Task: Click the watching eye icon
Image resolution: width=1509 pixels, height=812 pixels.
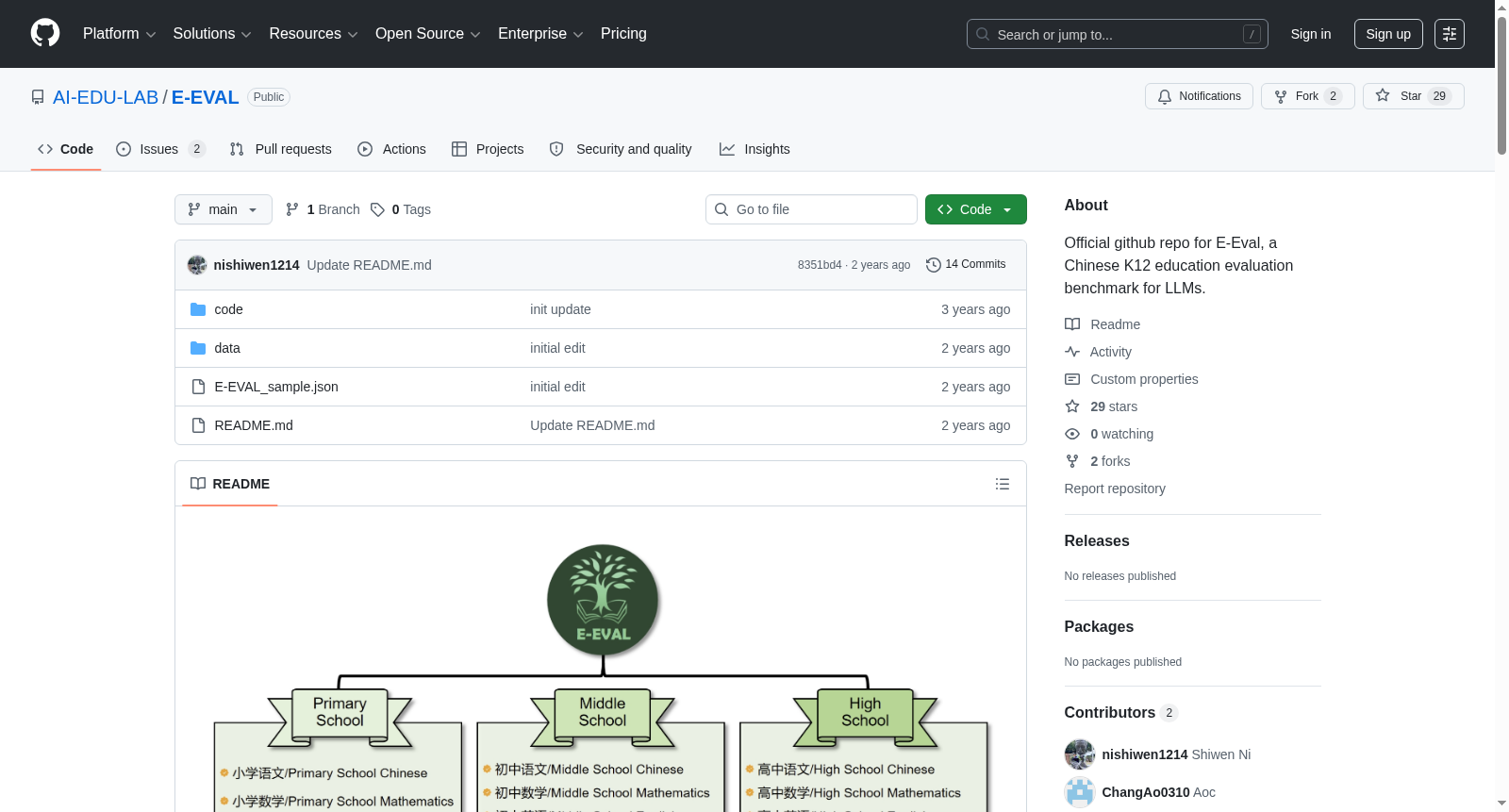Action: tap(1072, 434)
